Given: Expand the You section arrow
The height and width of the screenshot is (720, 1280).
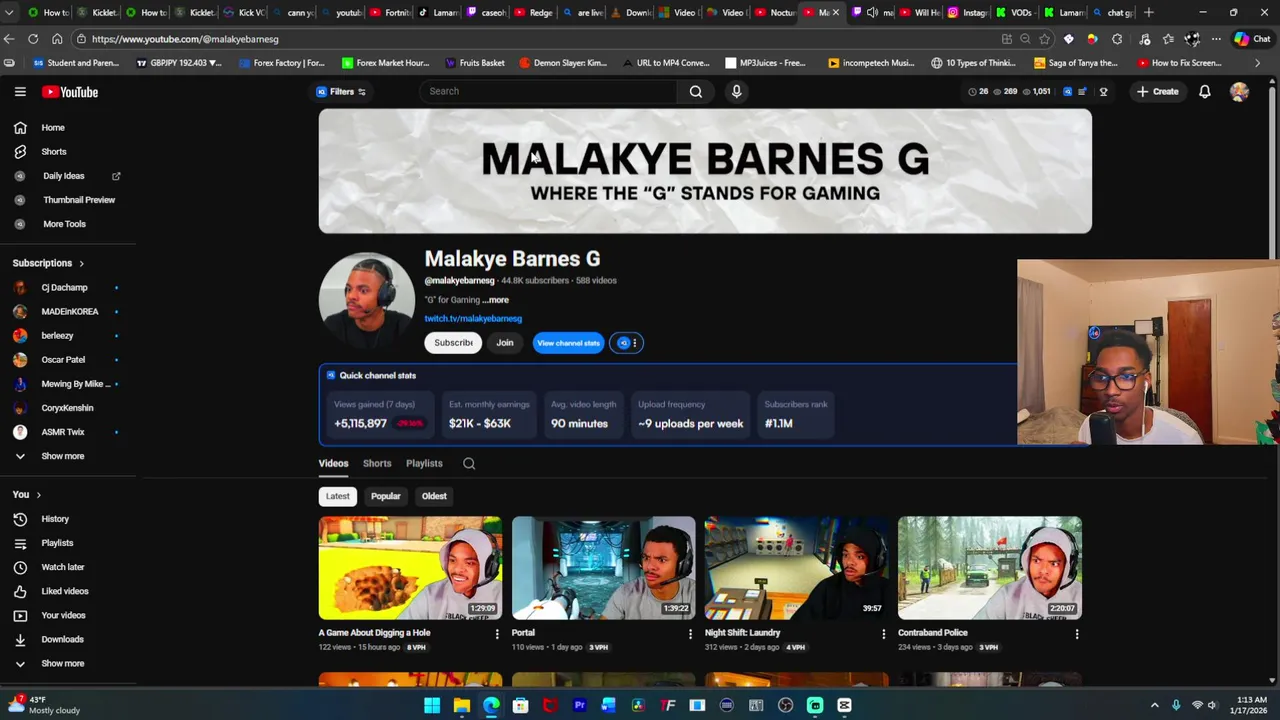Looking at the screenshot, I should pos(38,495).
